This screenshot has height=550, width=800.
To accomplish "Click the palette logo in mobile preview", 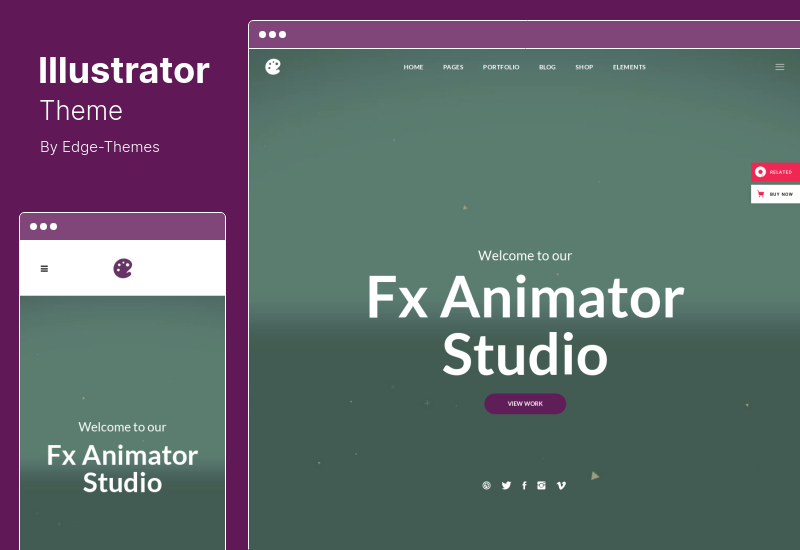I will (123, 268).
